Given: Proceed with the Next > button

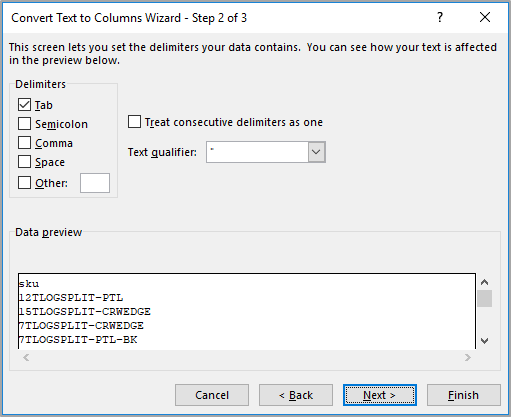Looking at the screenshot, I should (x=380, y=395).
